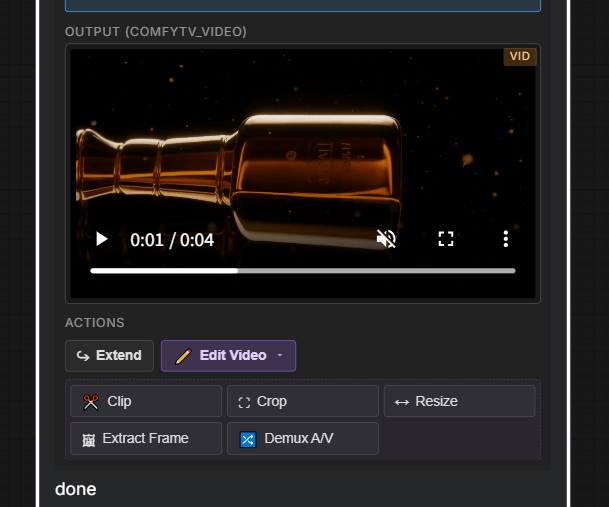This screenshot has height=507, width=609.
Task: Expand the Edit Video dropdown arrow
Action: [x=280, y=355]
